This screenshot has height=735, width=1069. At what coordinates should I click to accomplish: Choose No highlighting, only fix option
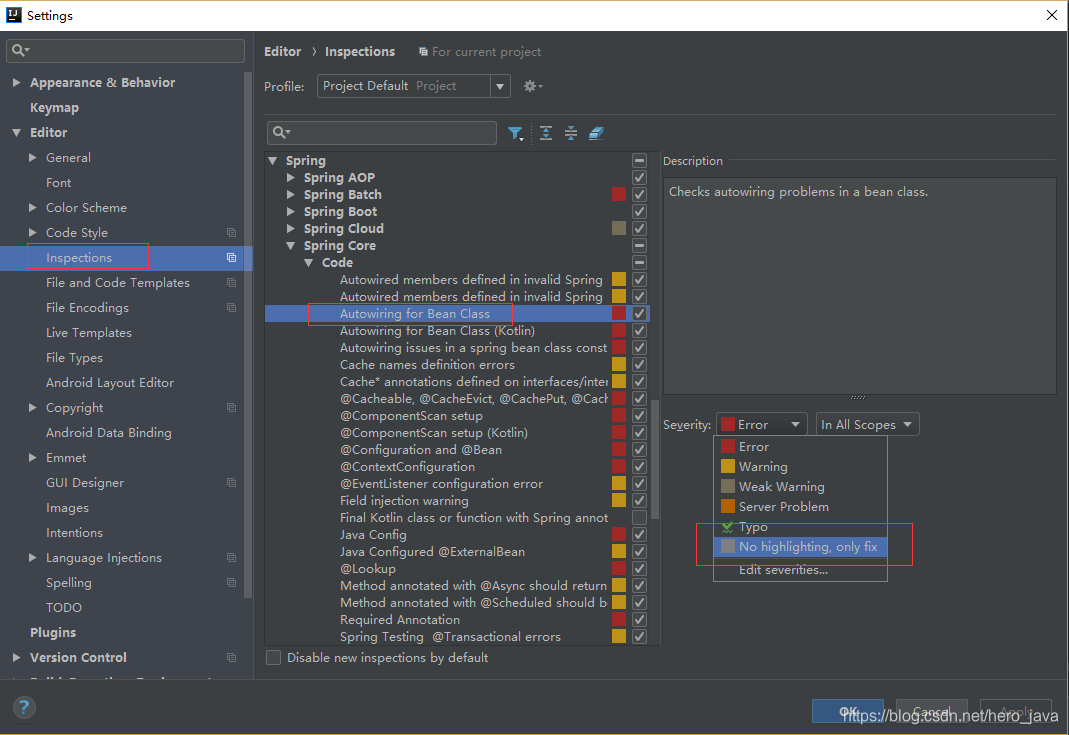tap(800, 547)
